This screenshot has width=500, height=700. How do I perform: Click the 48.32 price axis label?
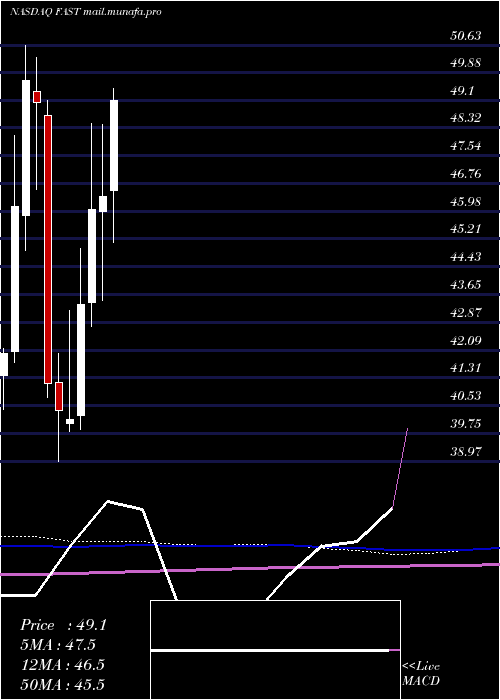click(466, 118)
